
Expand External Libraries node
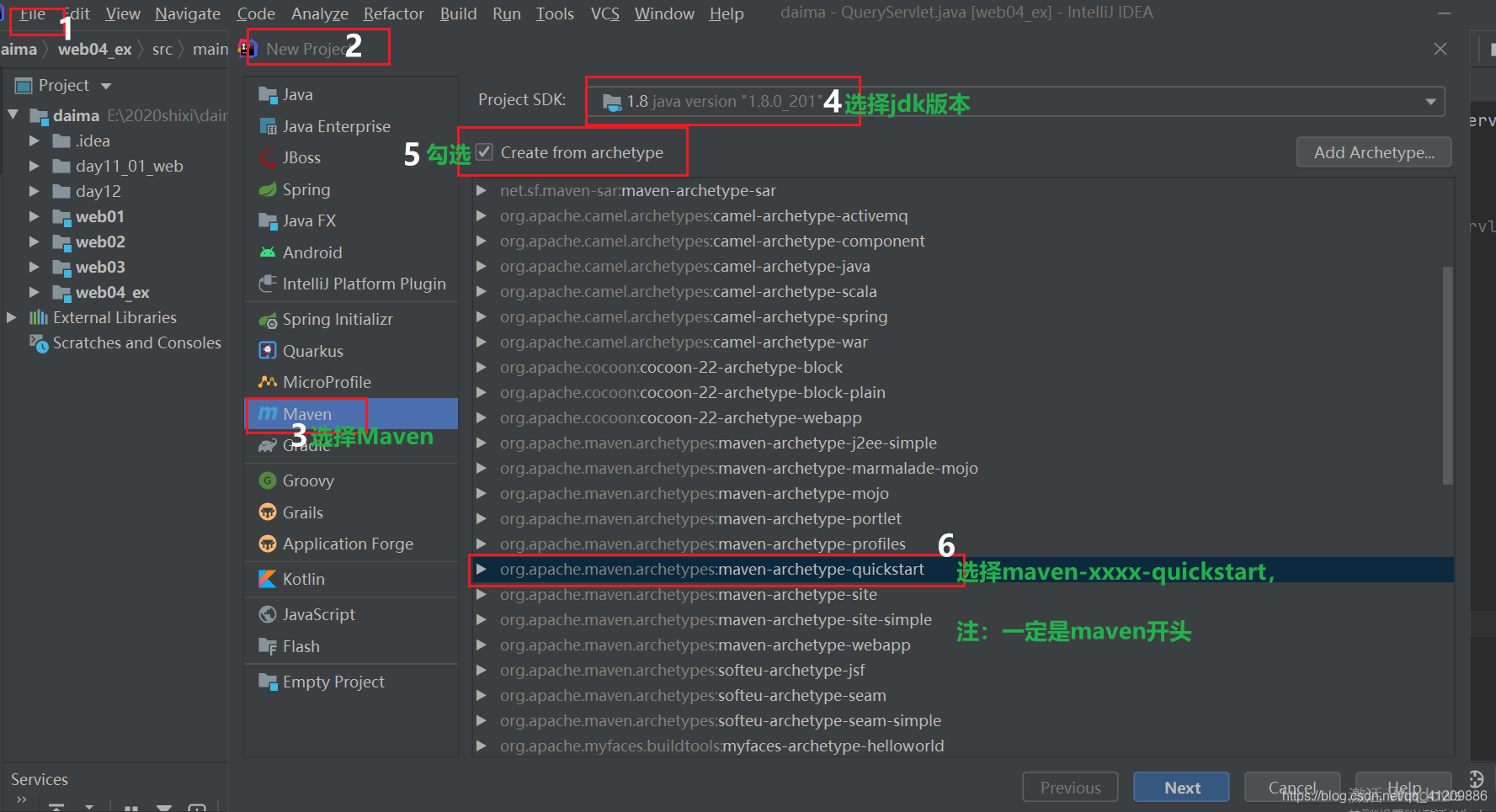tap(12, 317)
